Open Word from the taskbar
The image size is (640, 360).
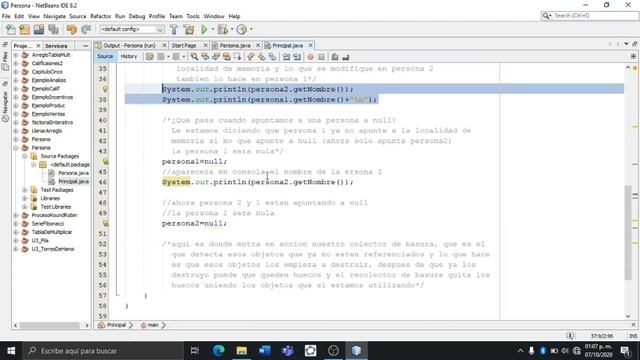[x=264, y=351]
